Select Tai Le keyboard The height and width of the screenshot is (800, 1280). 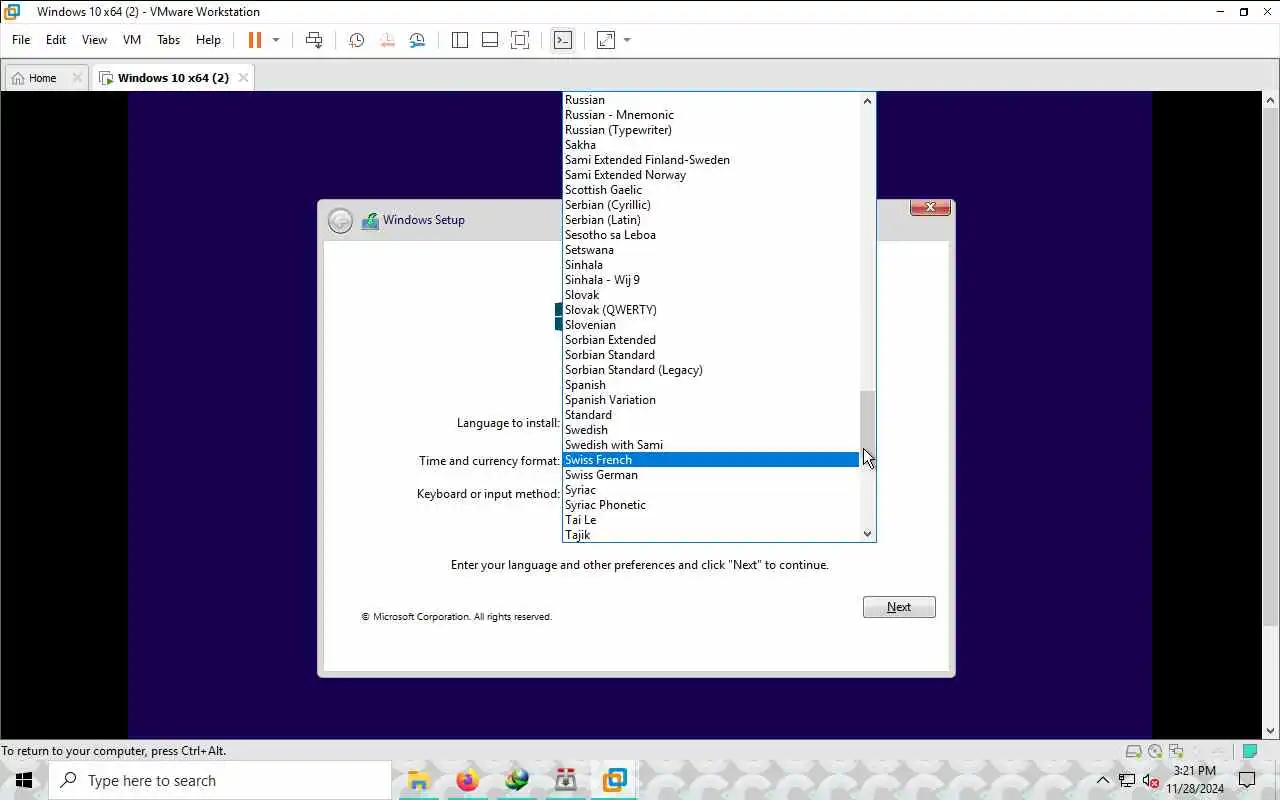pos(710,520)
